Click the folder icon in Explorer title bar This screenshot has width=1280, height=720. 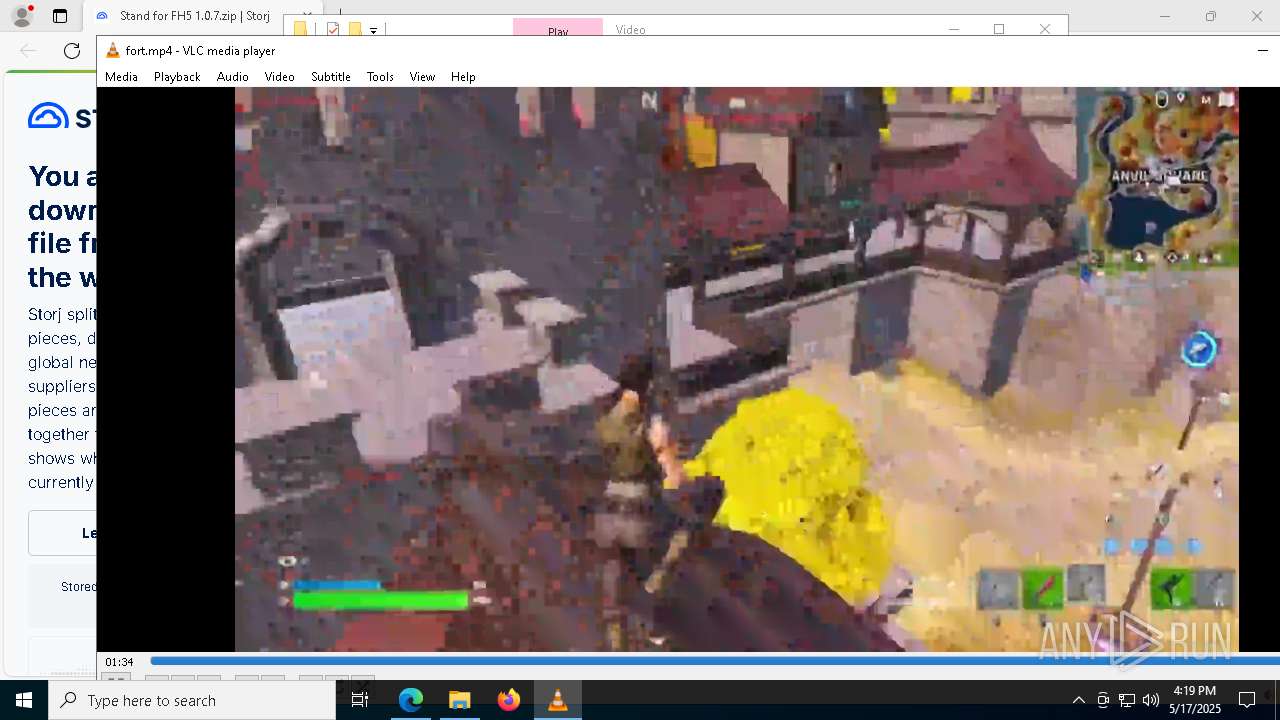(x=300, y=29)
